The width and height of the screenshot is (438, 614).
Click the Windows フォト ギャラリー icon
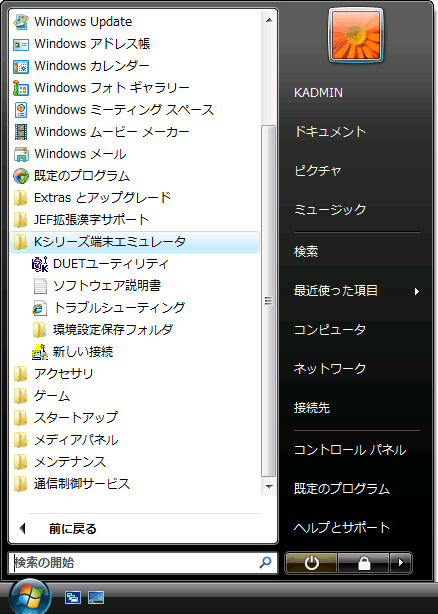point(21,88)
